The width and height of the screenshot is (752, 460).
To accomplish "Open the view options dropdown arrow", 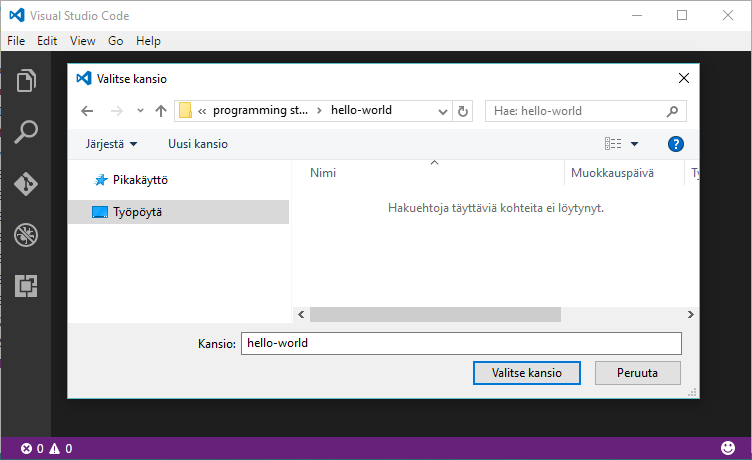I will pos(634,144).
